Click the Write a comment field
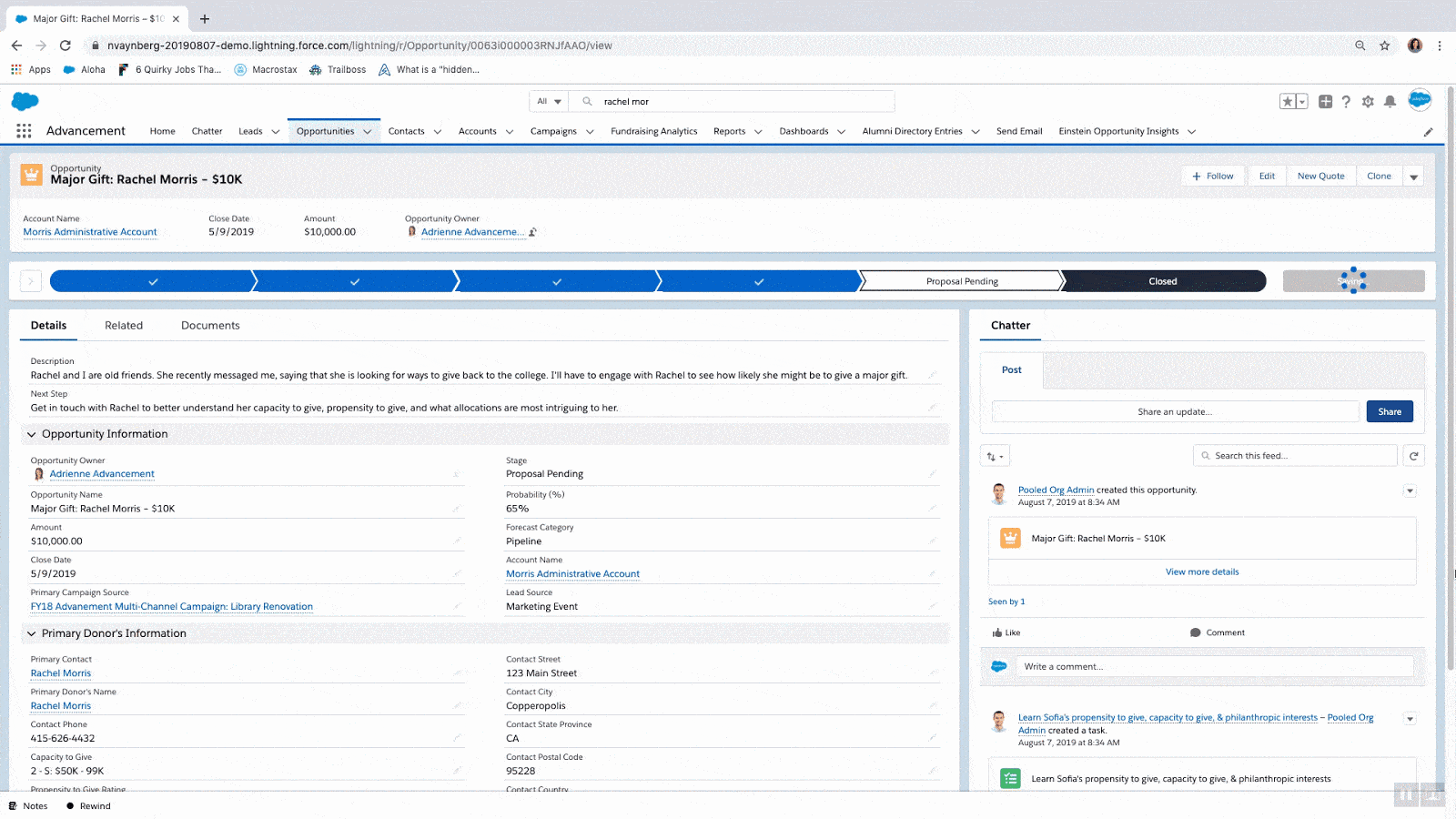 point(1214,667)
